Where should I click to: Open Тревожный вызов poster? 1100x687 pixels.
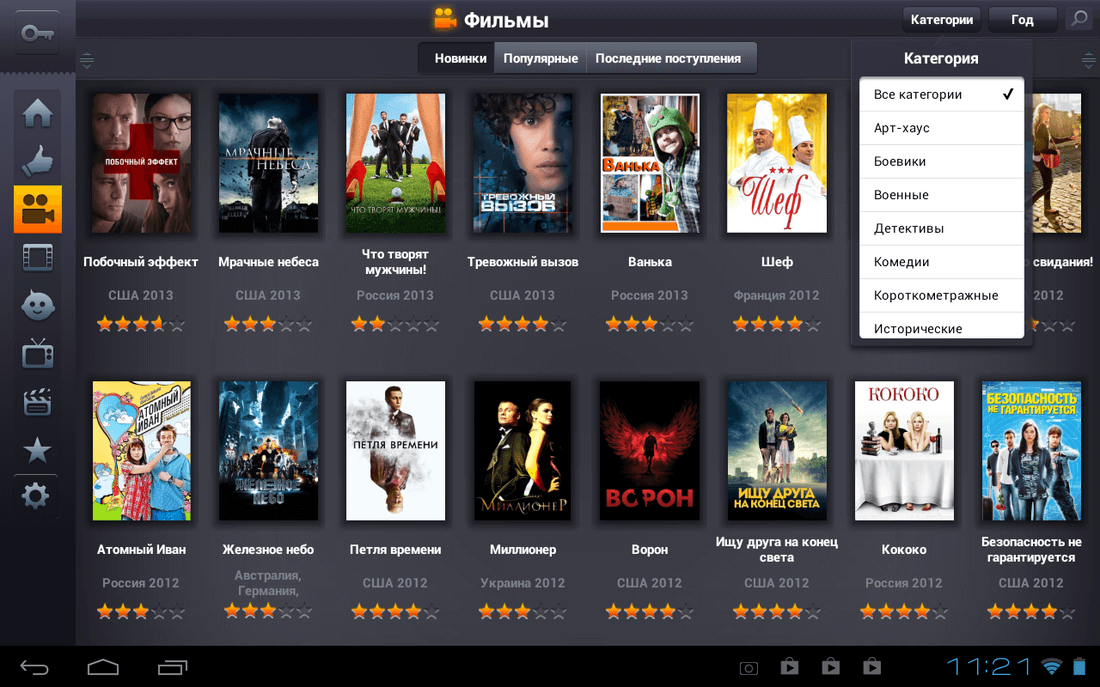coord(523,163)
